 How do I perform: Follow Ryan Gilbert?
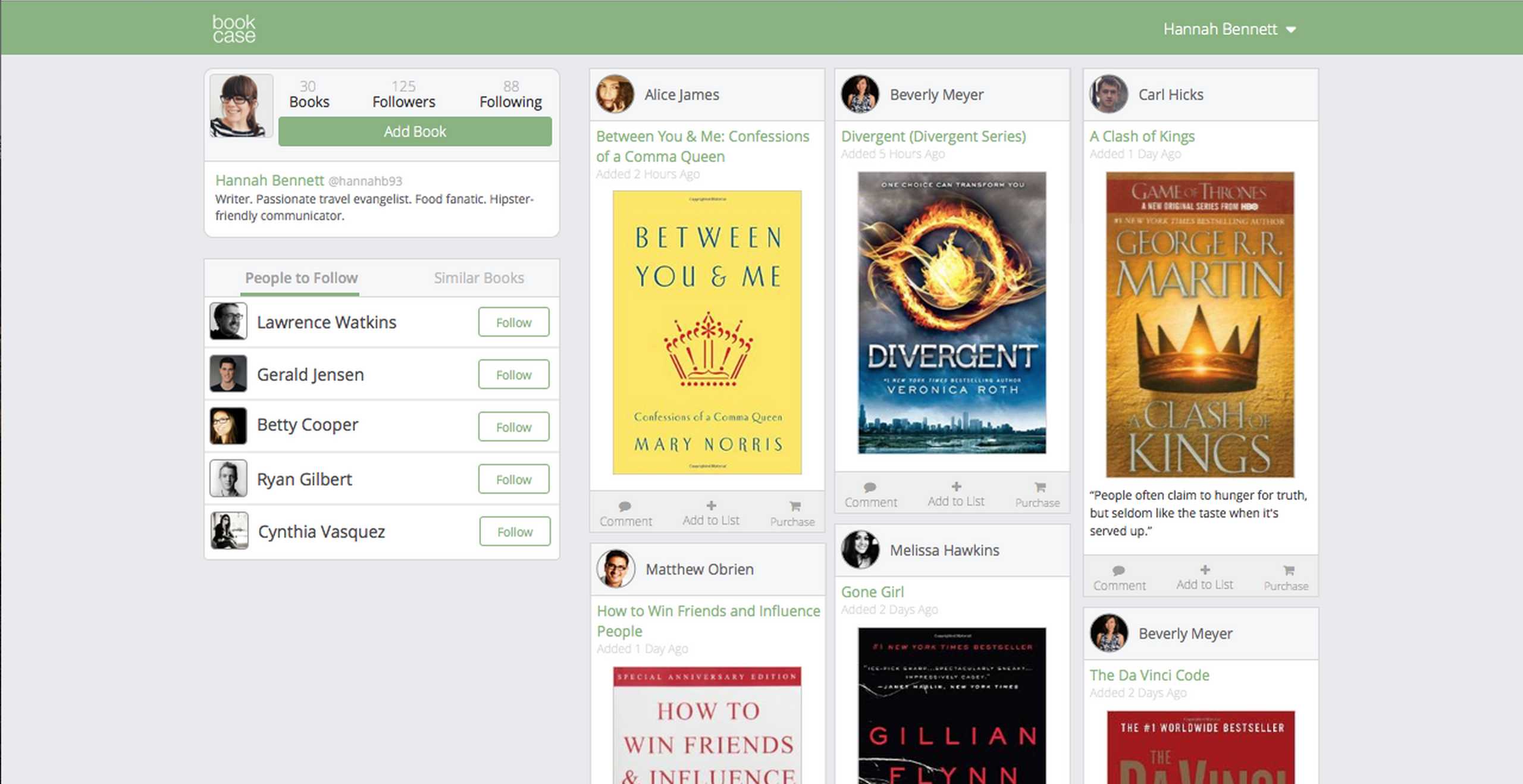(513, 479)
